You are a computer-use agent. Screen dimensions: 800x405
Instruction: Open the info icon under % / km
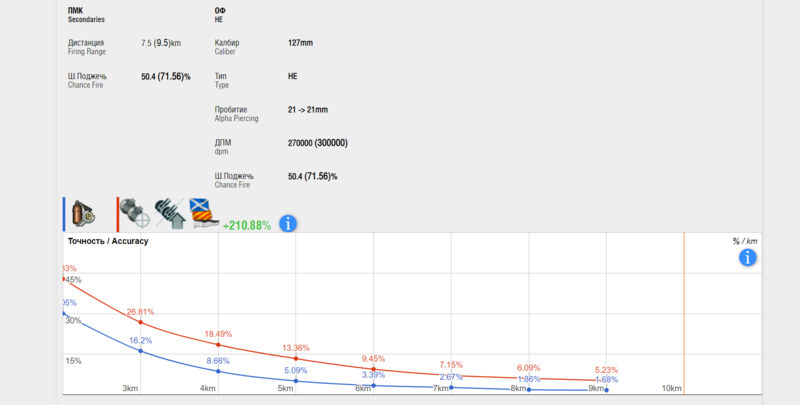click(x=747, y=258)
